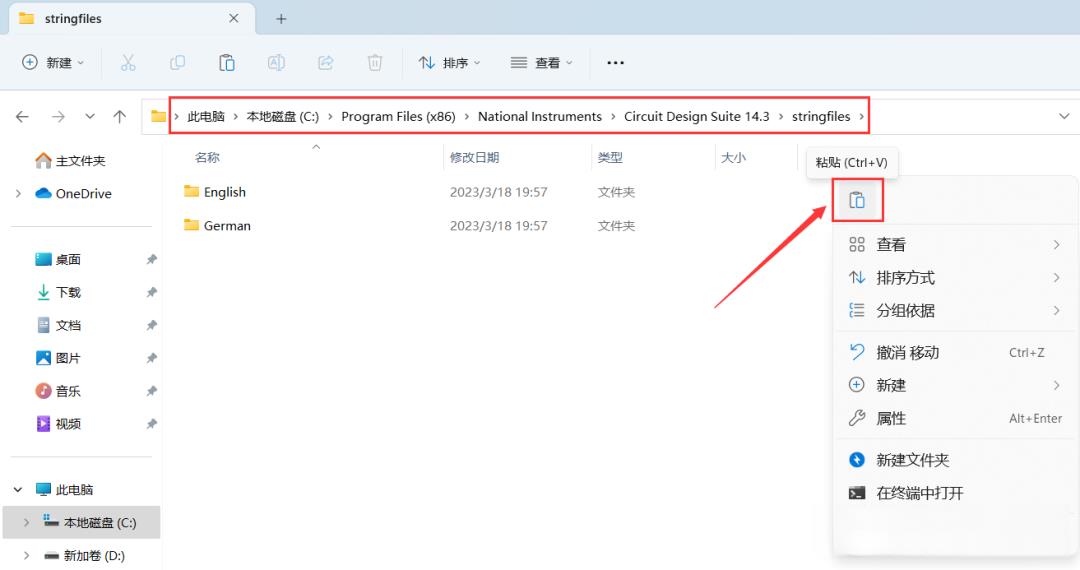Sort by 类型 column header
The height and width of the screenshot is (570, 1080).
pyautogui.click(x=610, y=158)
